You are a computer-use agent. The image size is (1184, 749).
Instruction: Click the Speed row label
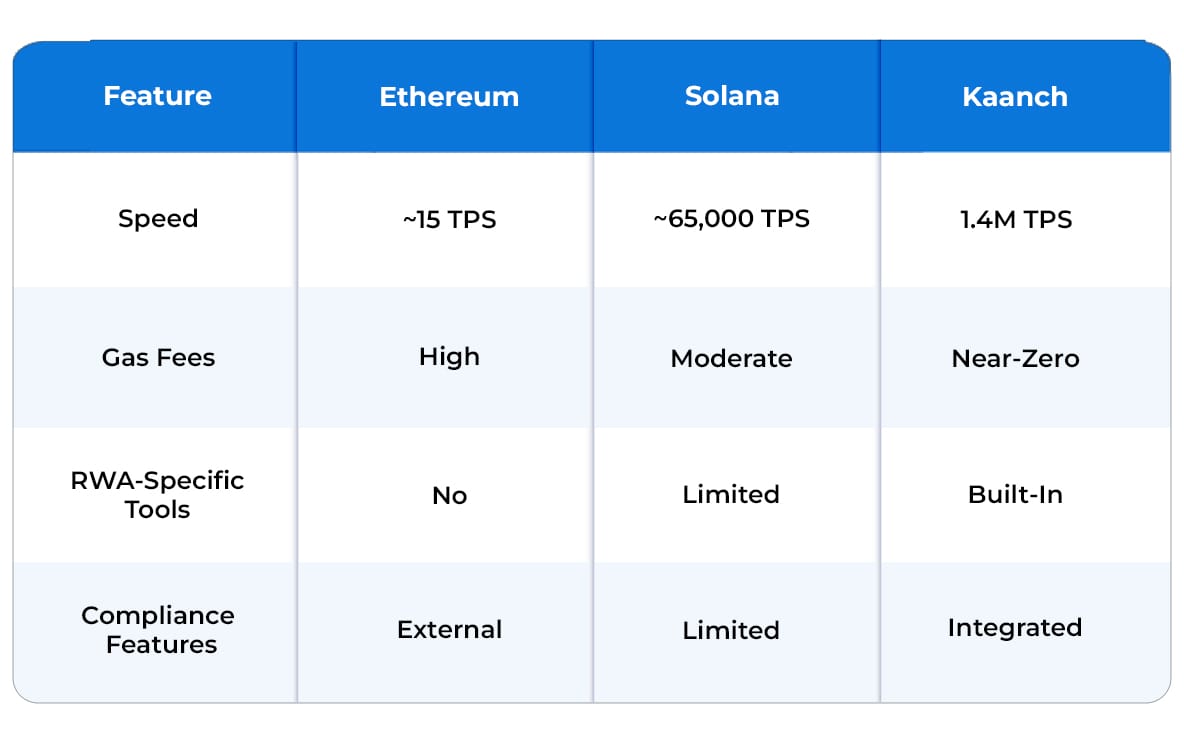click(x=158, y=219)
